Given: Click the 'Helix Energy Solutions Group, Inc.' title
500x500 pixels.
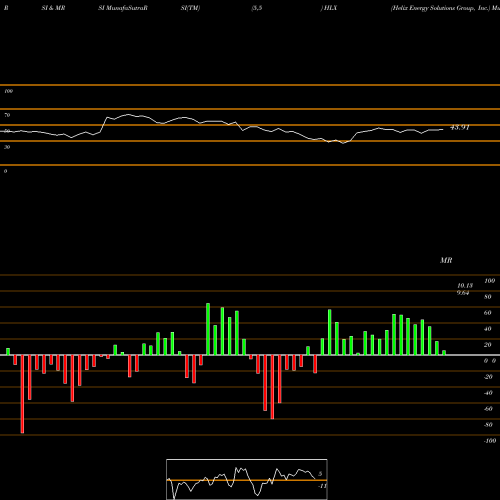Looking at the screenshot, I should [441, 8].
